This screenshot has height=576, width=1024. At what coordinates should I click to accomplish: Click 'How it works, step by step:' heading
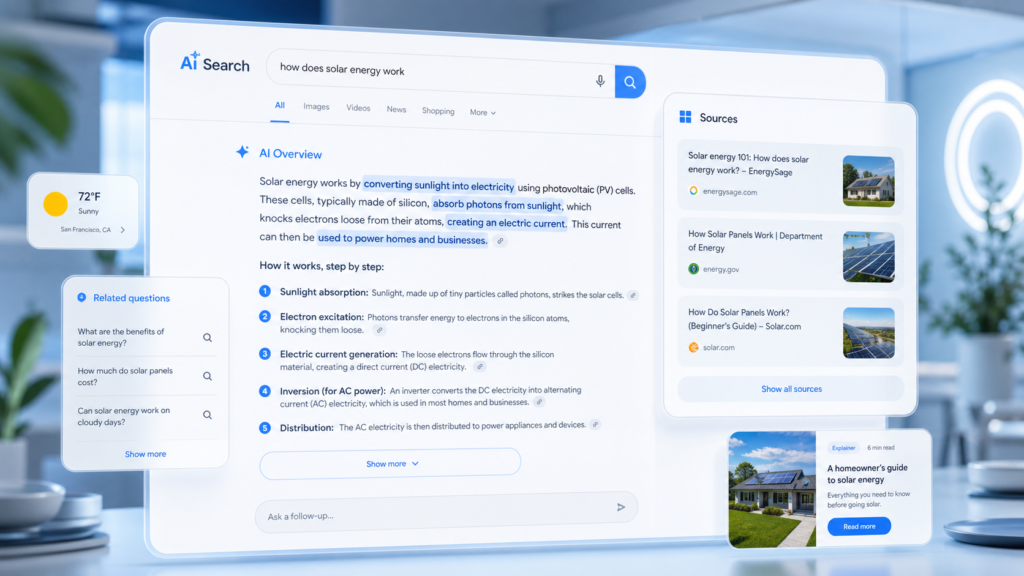pos(321,266)
